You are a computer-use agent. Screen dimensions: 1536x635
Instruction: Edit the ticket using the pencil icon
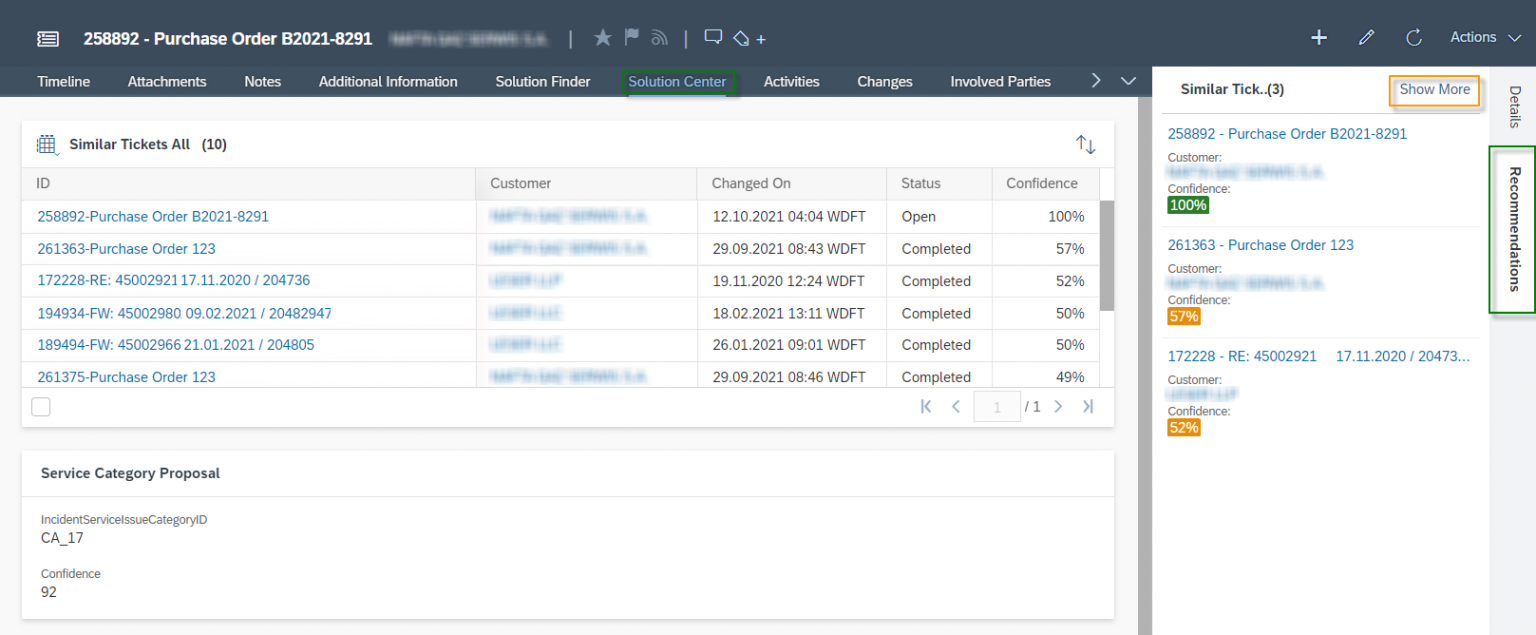[x=1366, y=37]
